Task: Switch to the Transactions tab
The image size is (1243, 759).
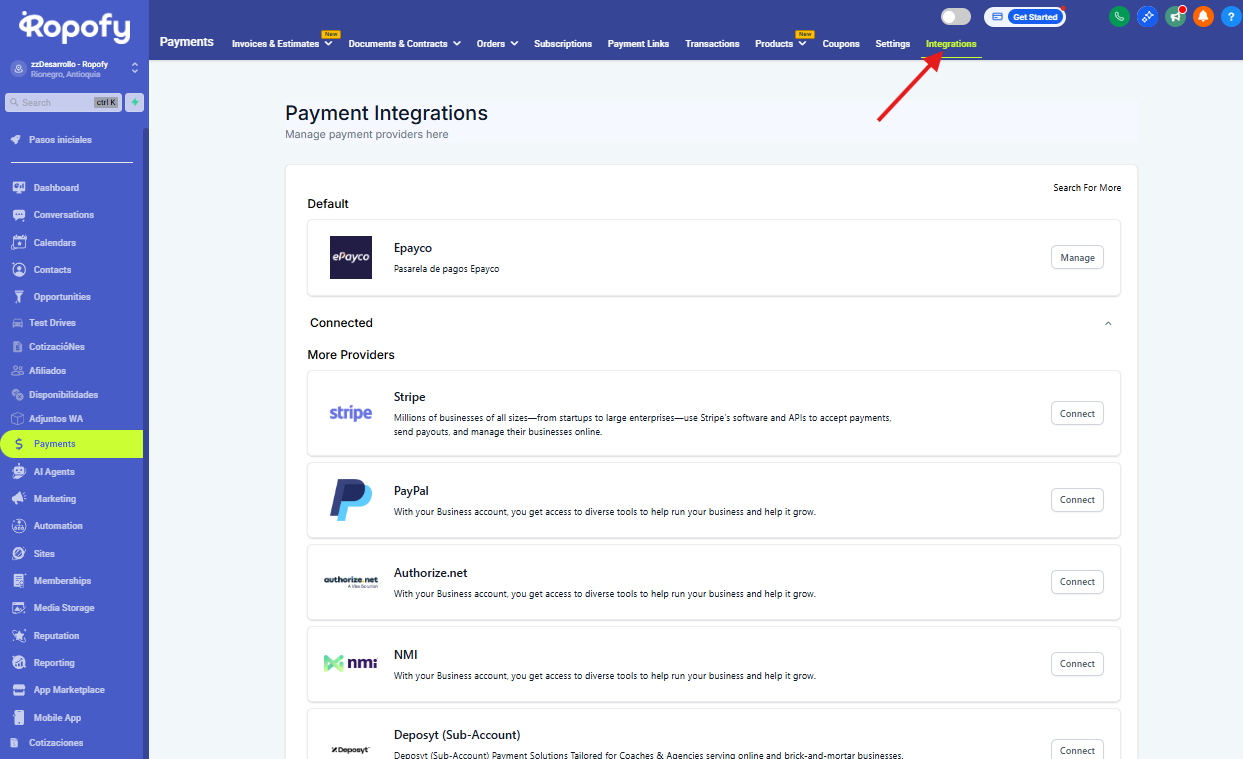Action: point(712,44)
